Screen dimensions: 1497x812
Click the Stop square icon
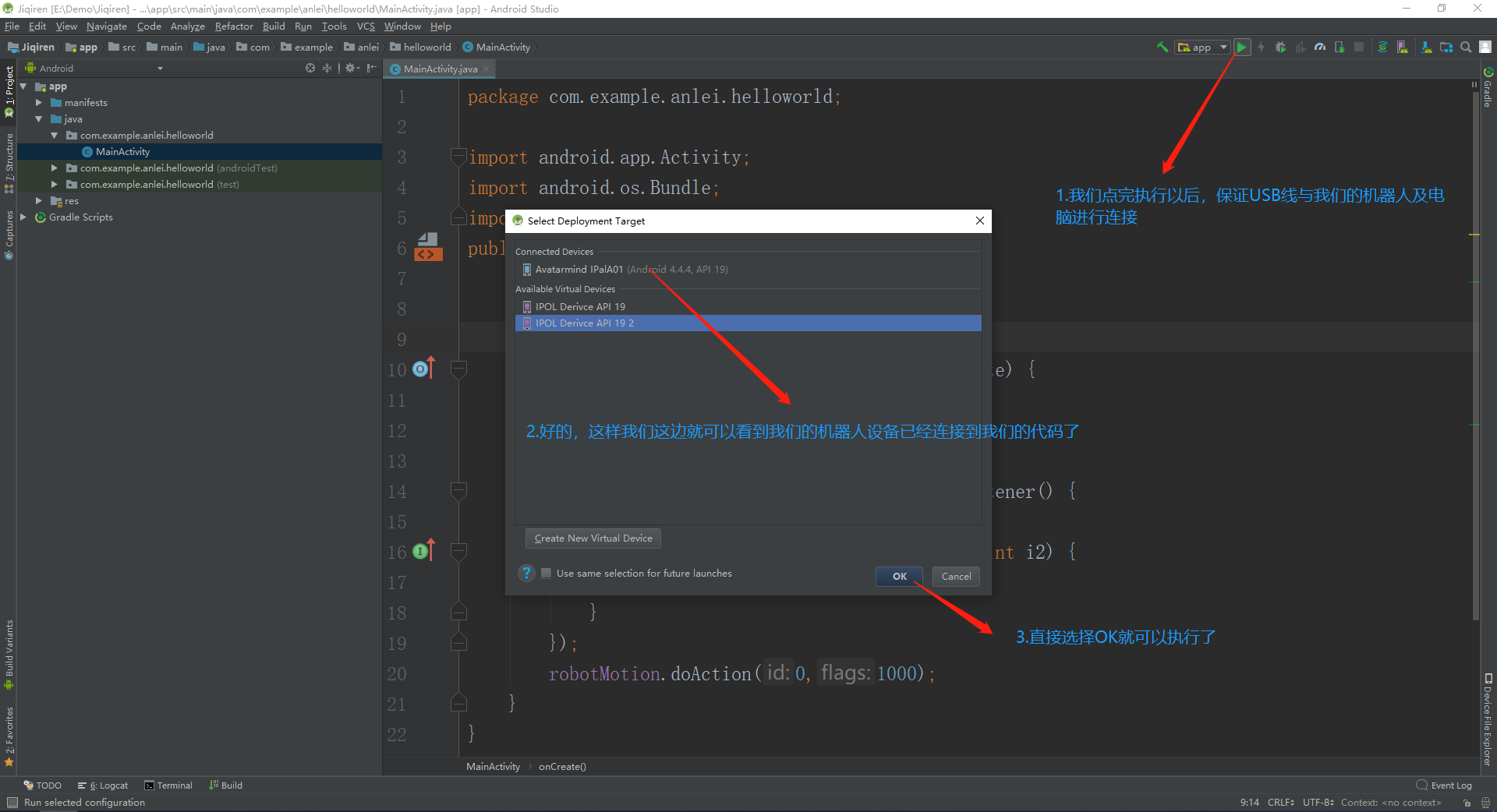pos(1359,48)
